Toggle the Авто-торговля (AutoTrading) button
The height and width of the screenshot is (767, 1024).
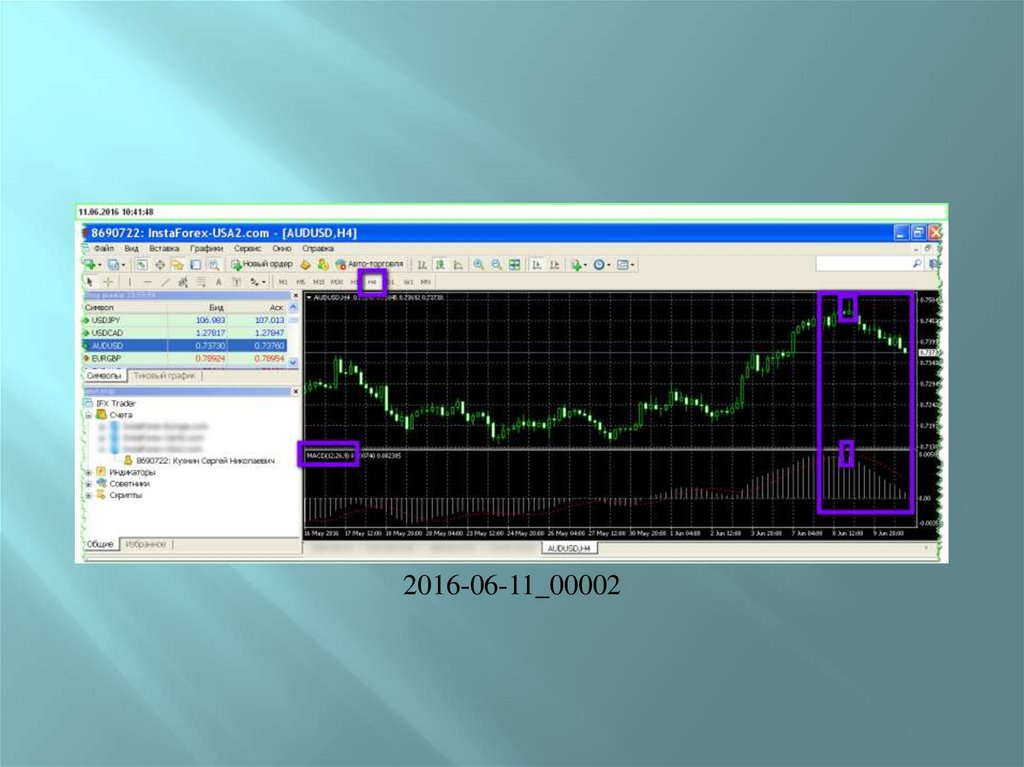point(370,264)
